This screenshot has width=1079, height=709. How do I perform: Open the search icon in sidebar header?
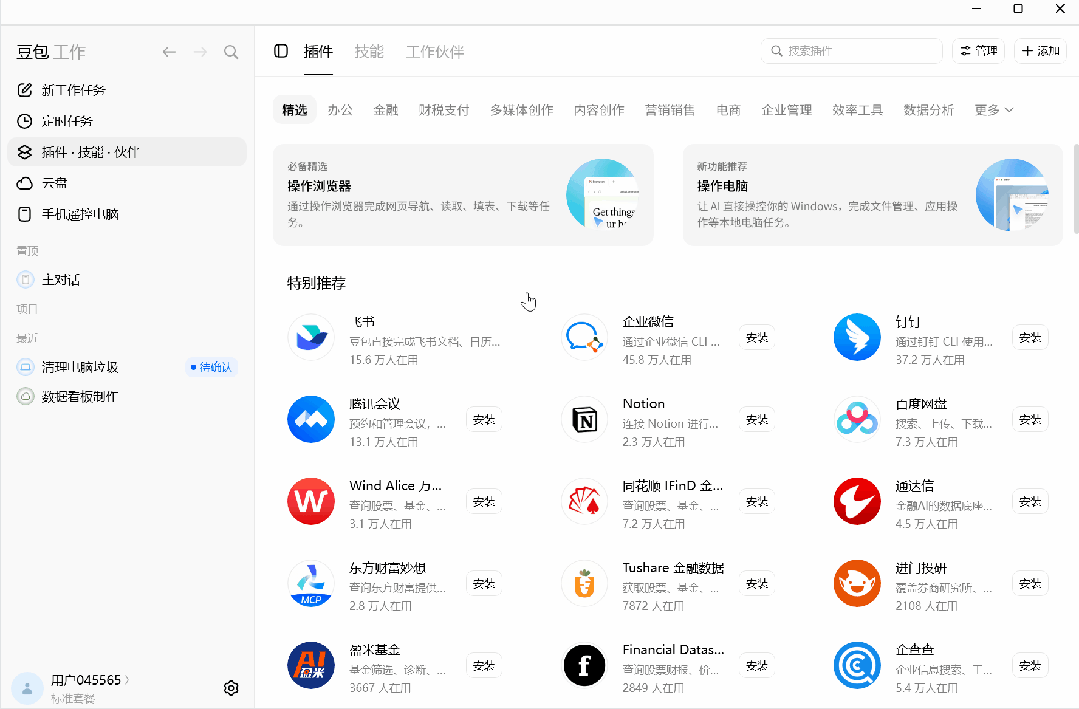point(231,52)
